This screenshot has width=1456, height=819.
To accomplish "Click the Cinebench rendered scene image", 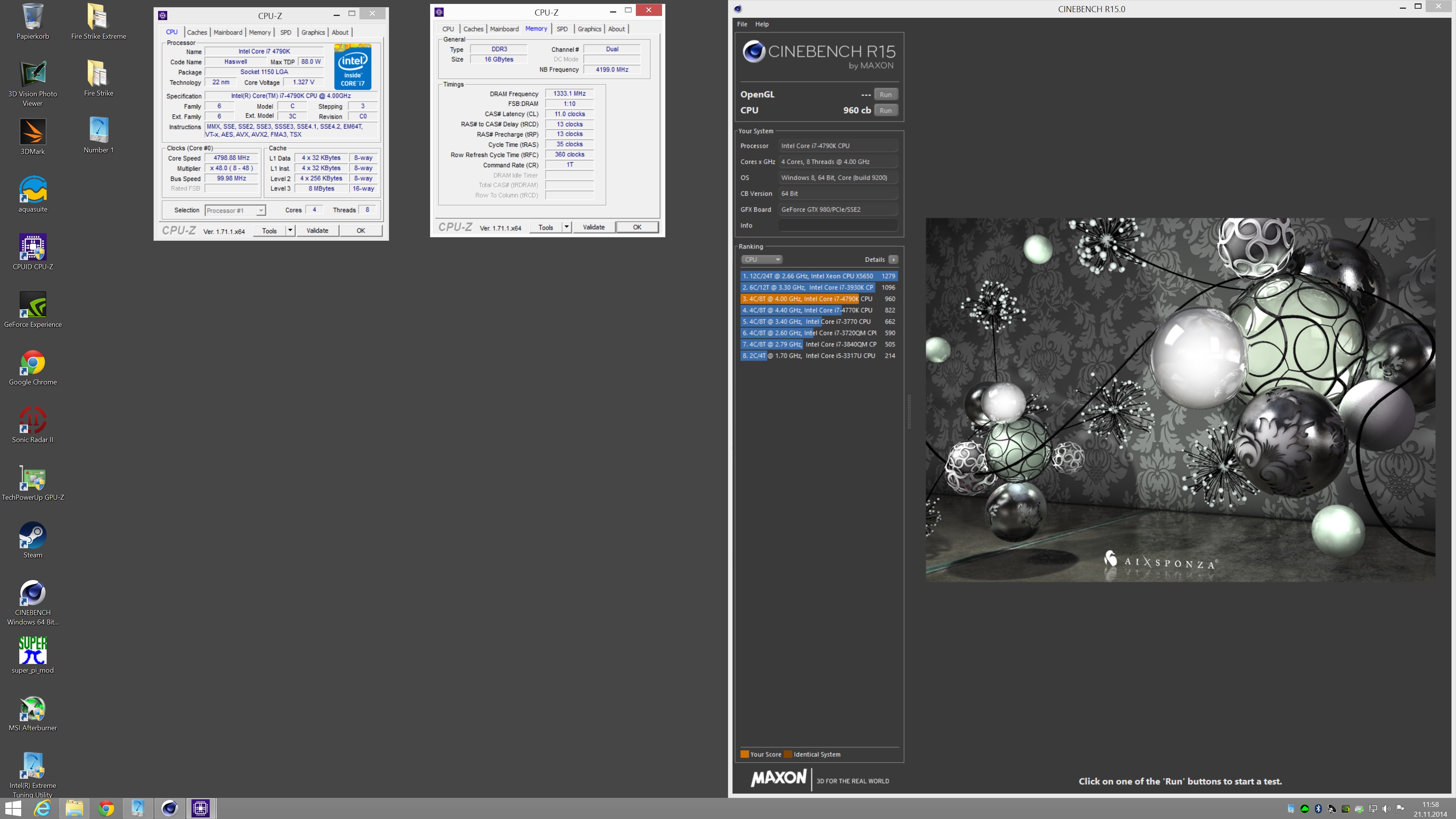I will point(1180,400).
